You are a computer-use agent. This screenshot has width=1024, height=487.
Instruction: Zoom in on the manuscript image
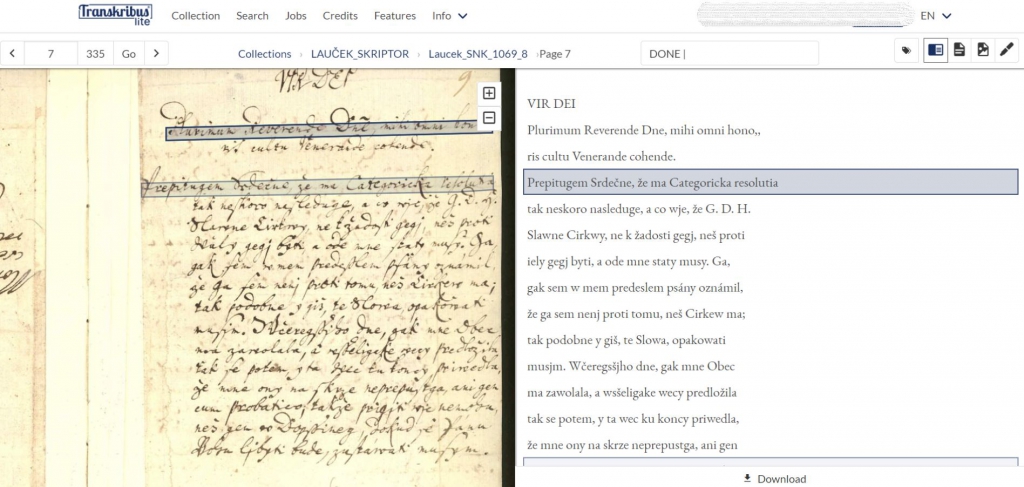489,93
